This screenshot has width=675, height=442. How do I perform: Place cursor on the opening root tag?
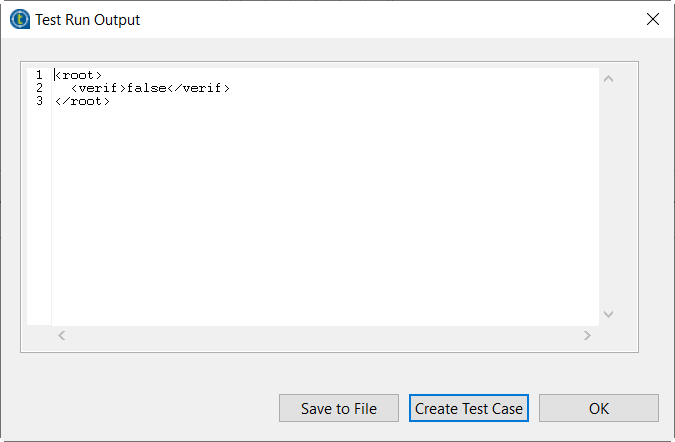pos(78,75)
